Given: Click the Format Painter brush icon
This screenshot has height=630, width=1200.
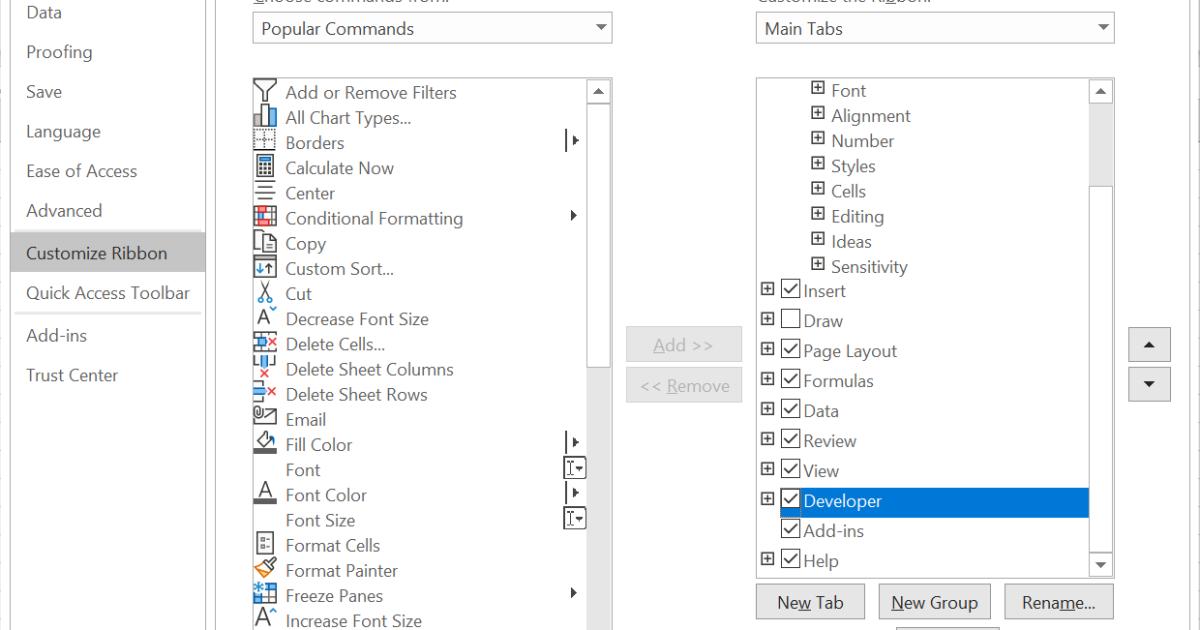Looking at the screenshot, I should point(265,570).
